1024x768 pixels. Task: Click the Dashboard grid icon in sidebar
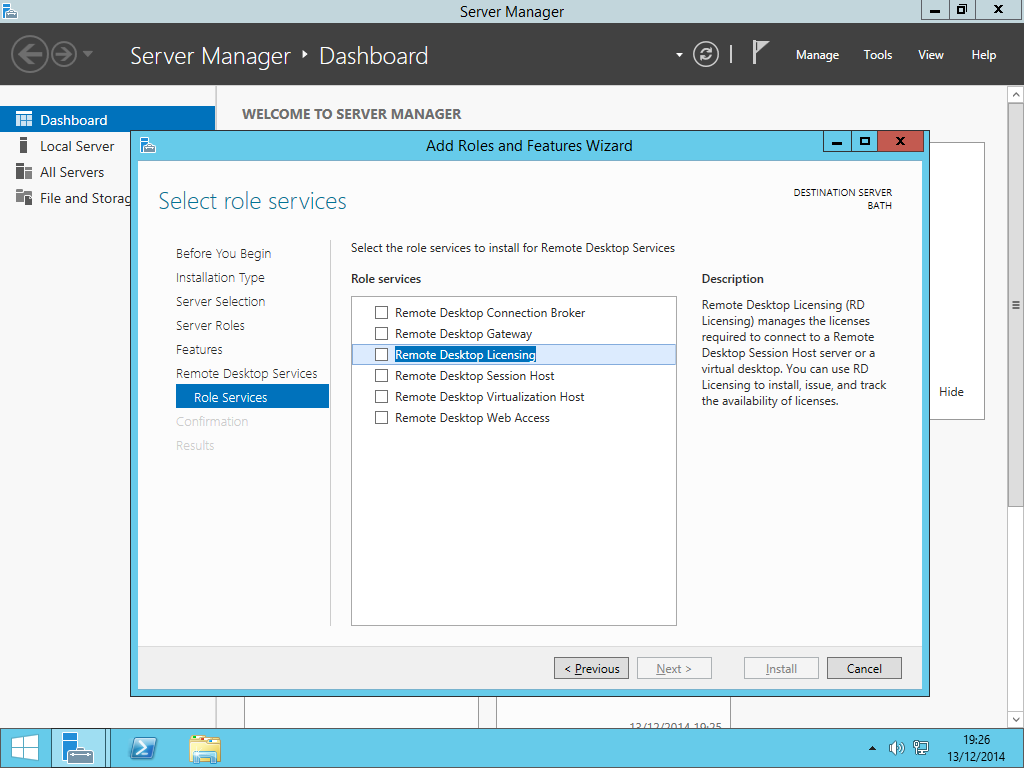click(24, 119)
